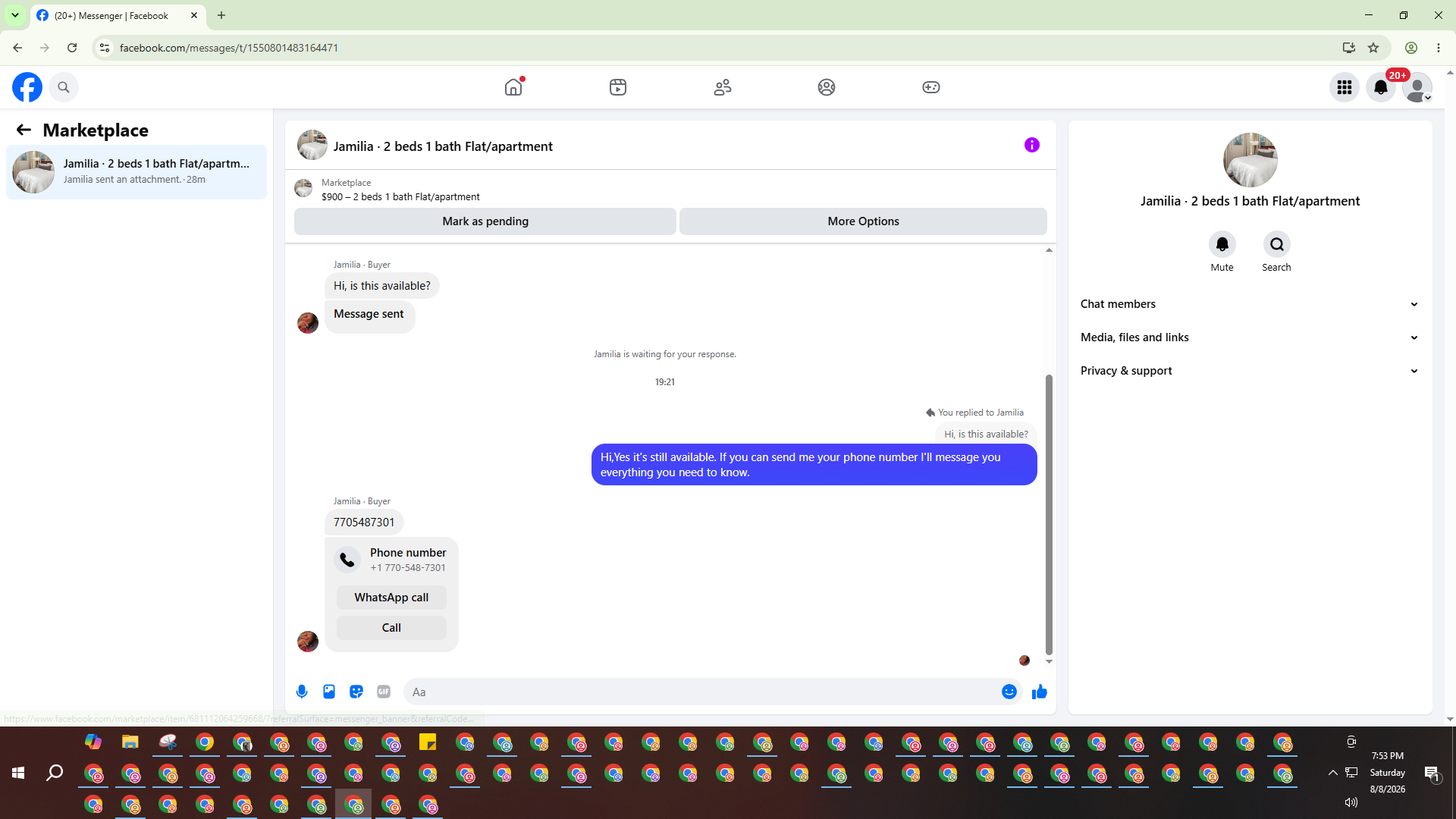Click the Facebook search magnifier icon
This screenshot has width=1456, height=819.
click(64, 87)
